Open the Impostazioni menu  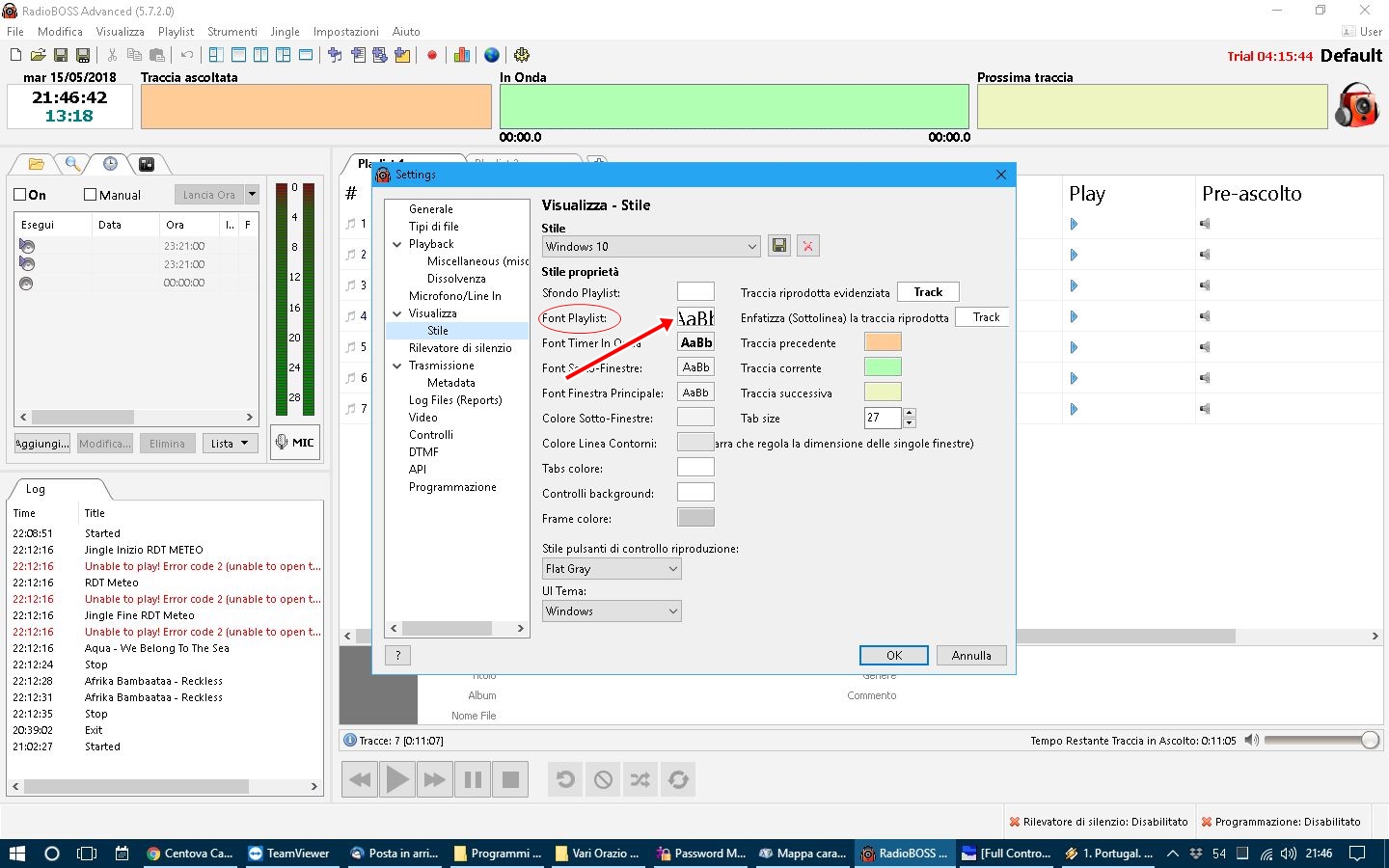pos(345,32)
